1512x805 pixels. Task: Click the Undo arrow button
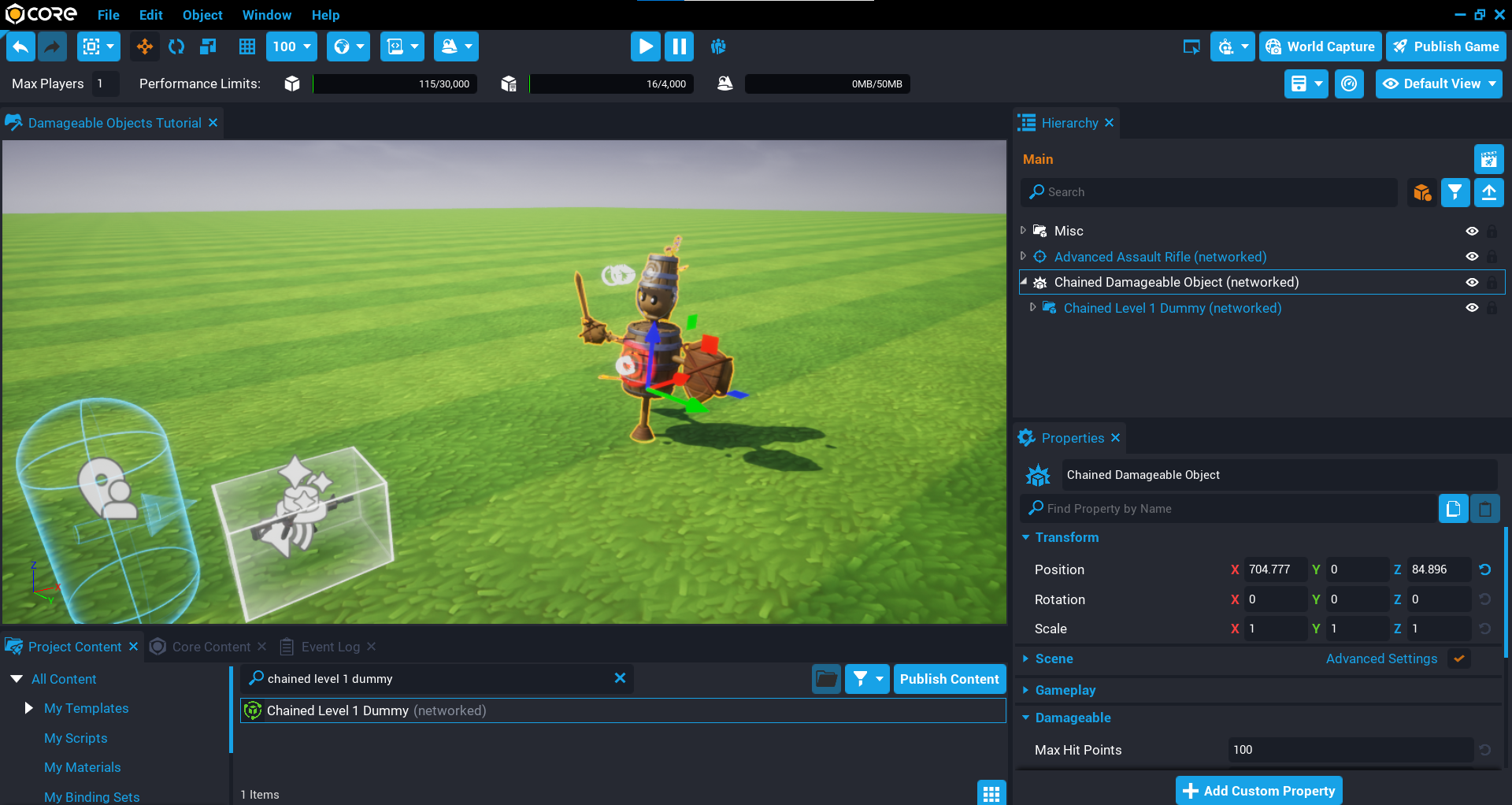click(x=21, y=46)
